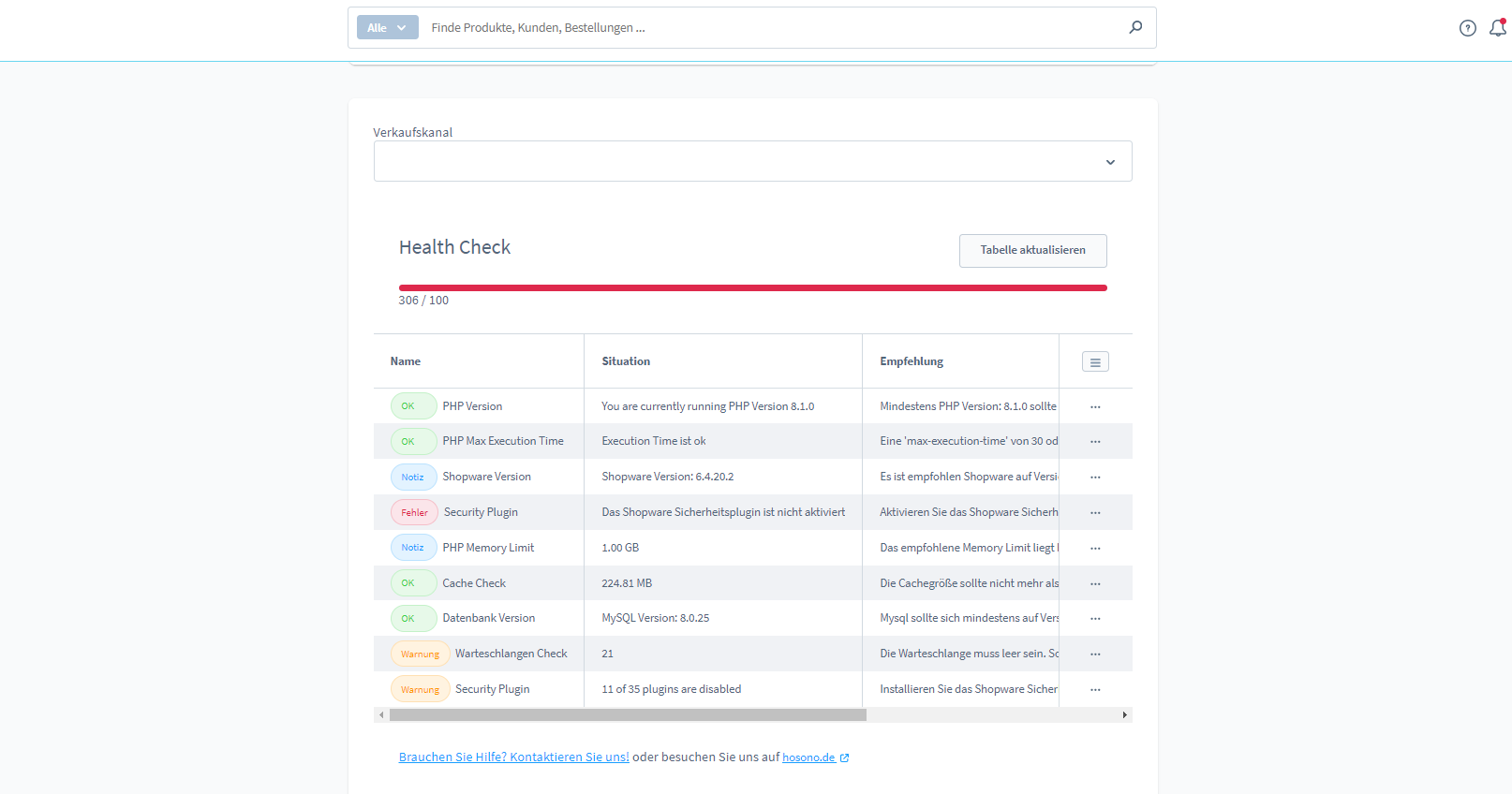
Task: Click '11 of 35 plugins are disabled'
Action: [x=672, y=689]
